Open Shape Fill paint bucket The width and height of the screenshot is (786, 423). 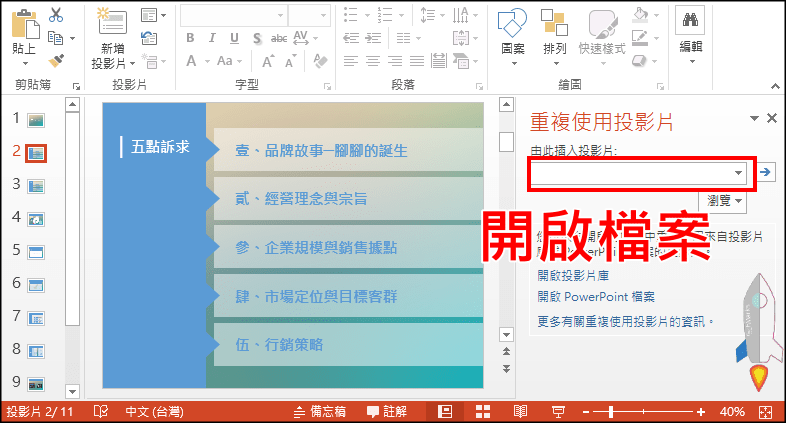click(641, 15)
